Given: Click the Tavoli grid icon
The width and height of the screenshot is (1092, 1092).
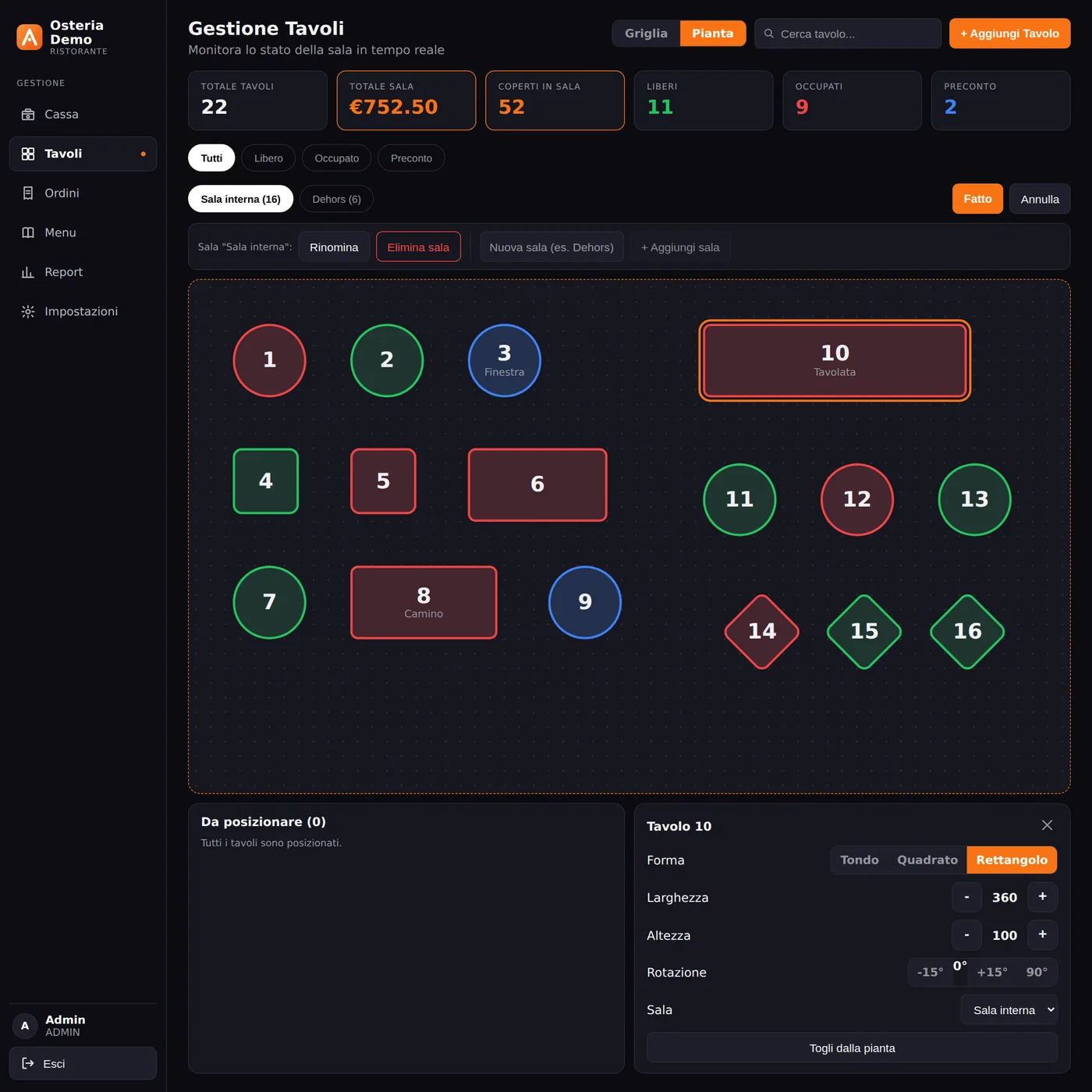Looking at the screenshot, I should (x=28, y=154).
